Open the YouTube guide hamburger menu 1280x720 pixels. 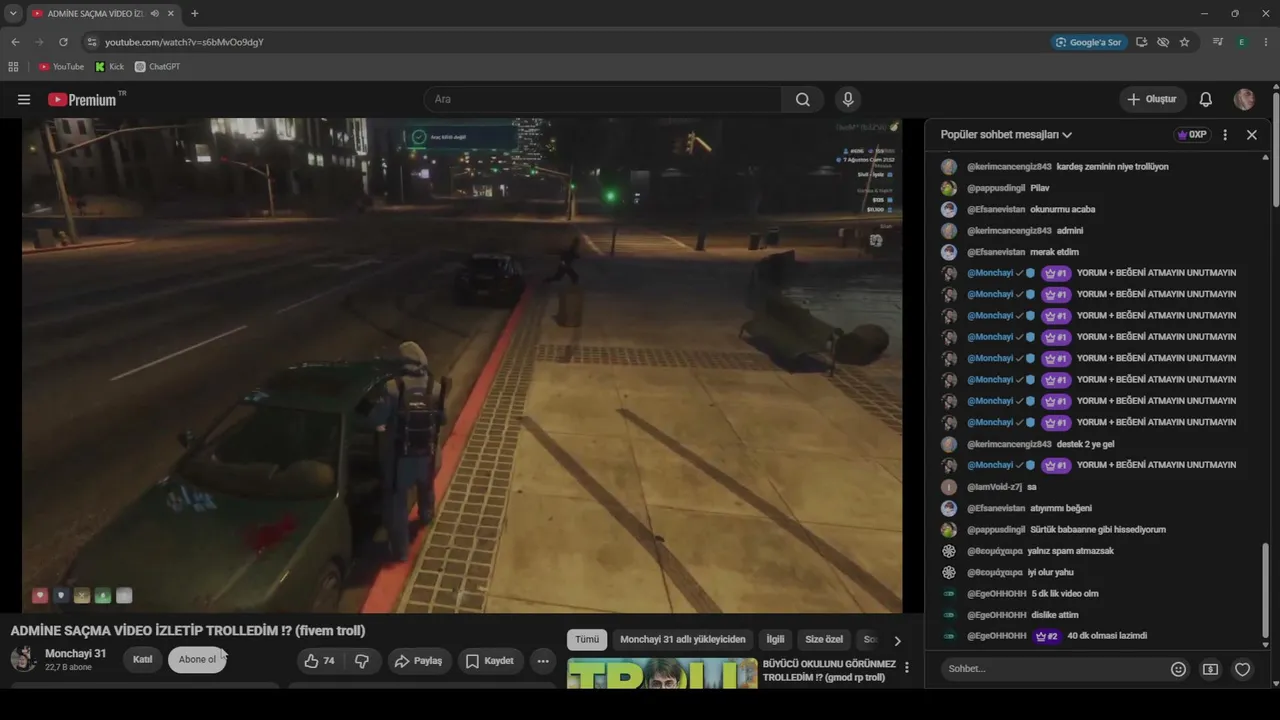[x=24, y=99]
